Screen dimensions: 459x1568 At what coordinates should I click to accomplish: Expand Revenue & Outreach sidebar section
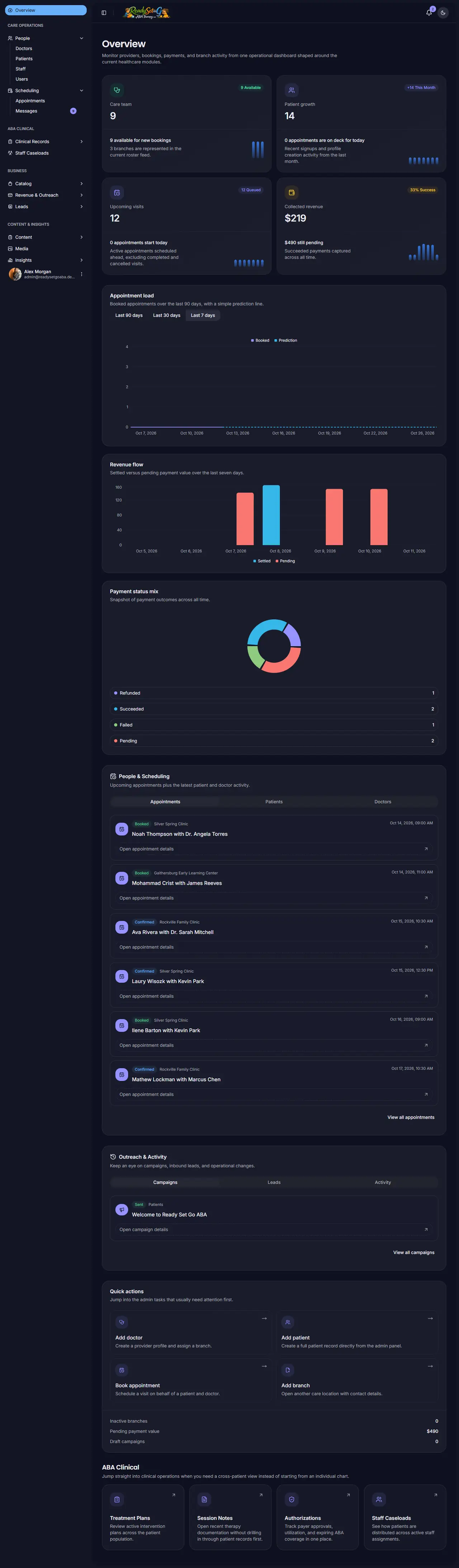pos(81,195)
